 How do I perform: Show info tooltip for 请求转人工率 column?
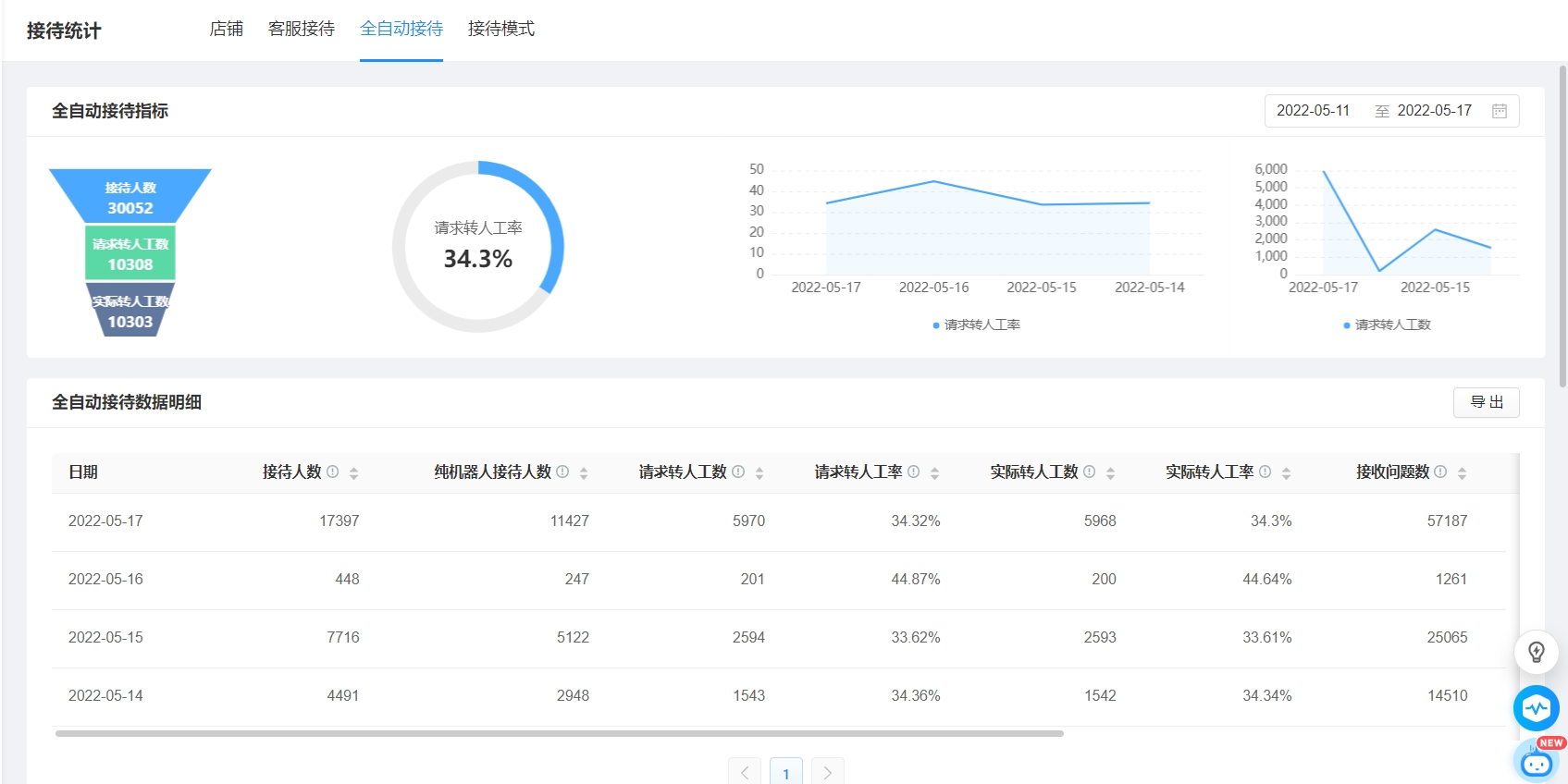(x=914, y=472)
